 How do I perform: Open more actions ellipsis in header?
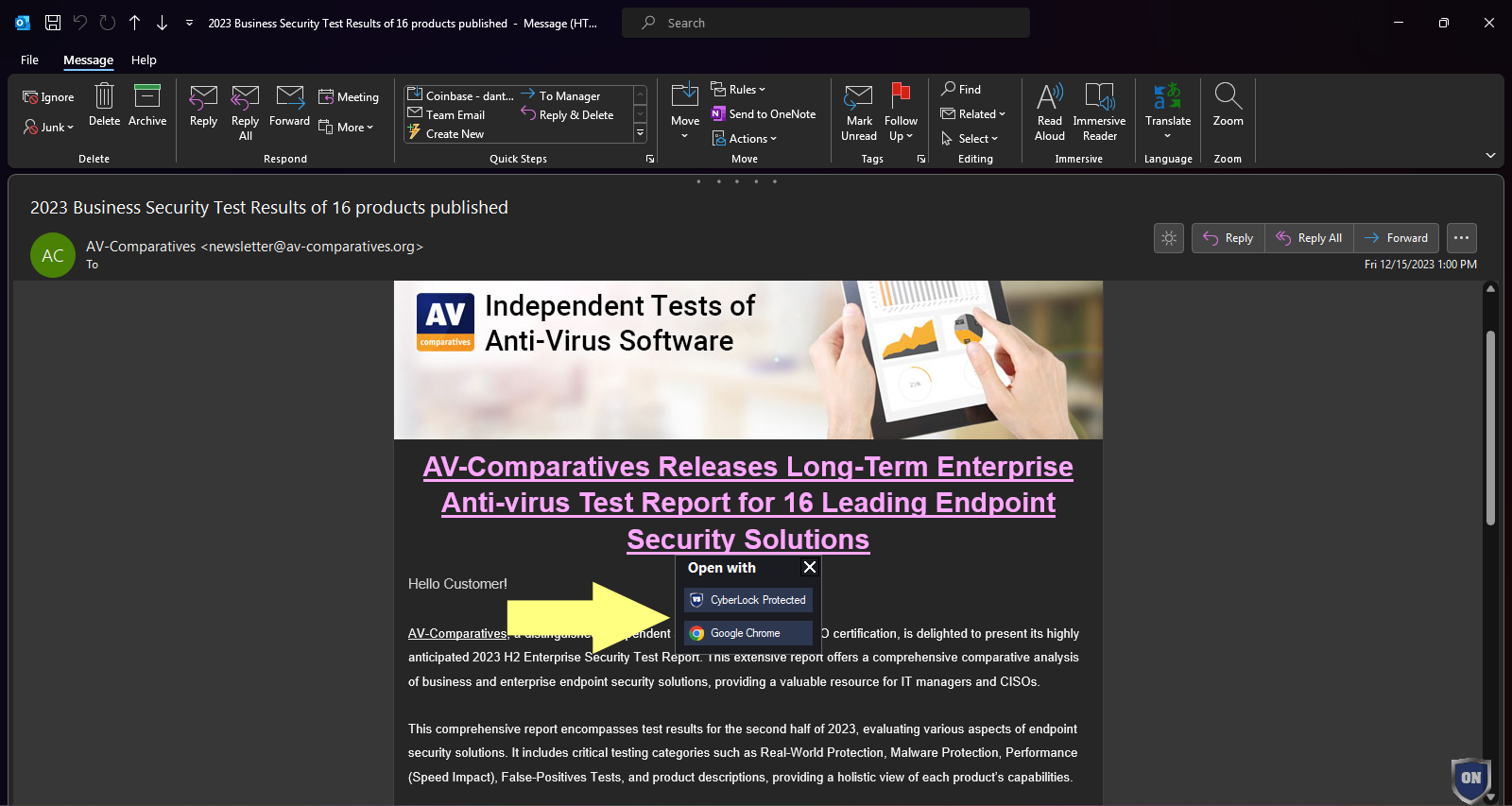pyautogui.click(x=1462, y=238)
